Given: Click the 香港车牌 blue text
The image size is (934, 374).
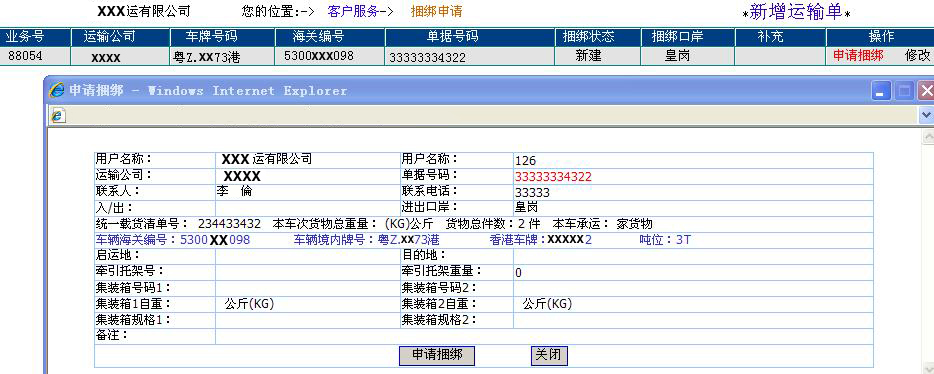Looking at the screenshot, I should click(x=541, y=240).
